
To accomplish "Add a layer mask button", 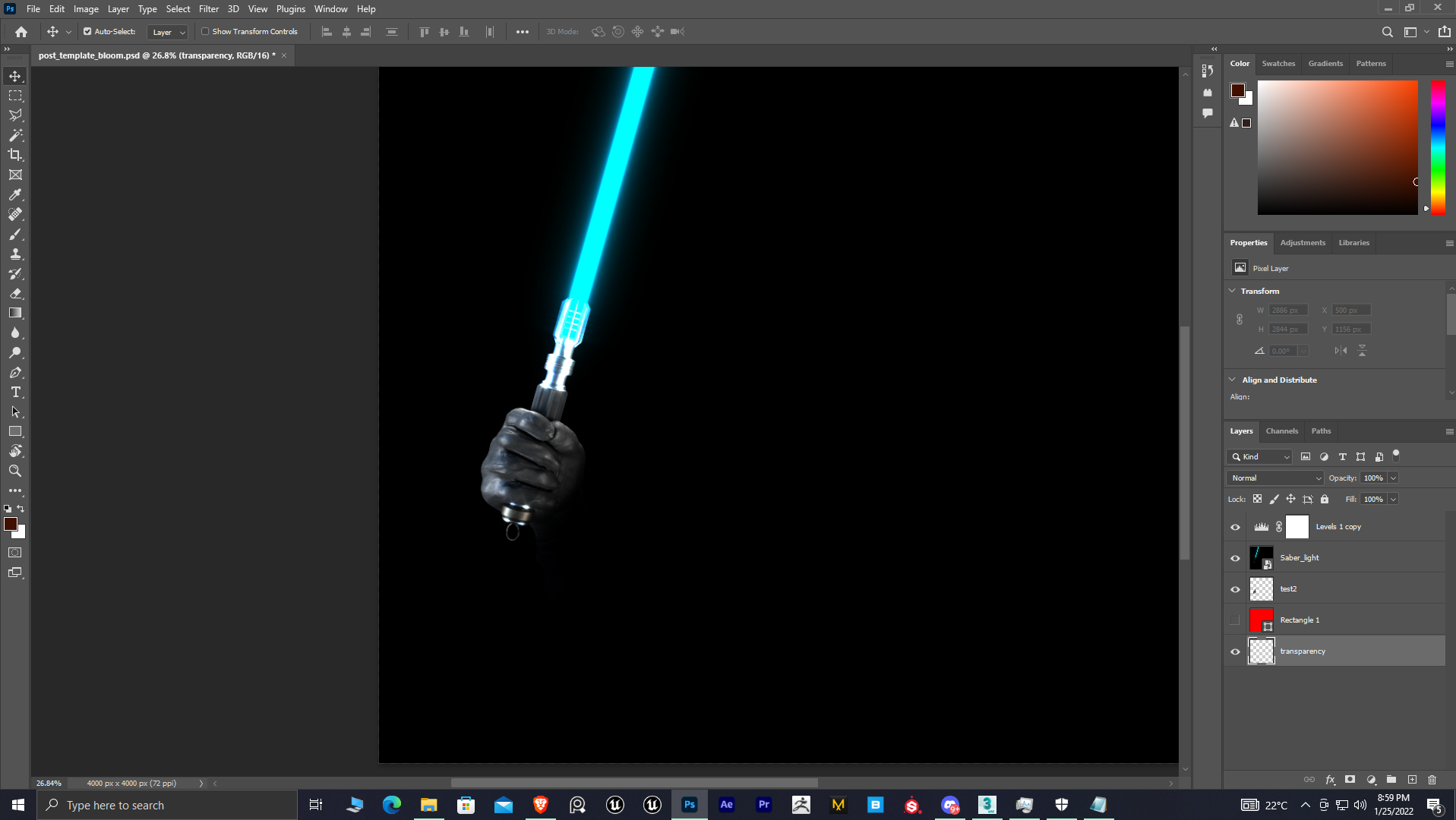I will coord(1350,780).
